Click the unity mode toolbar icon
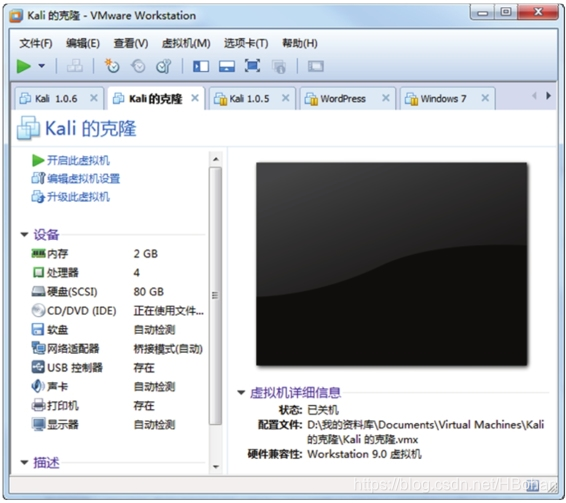Viewport: 566px width, 503px height. point(279,67)
